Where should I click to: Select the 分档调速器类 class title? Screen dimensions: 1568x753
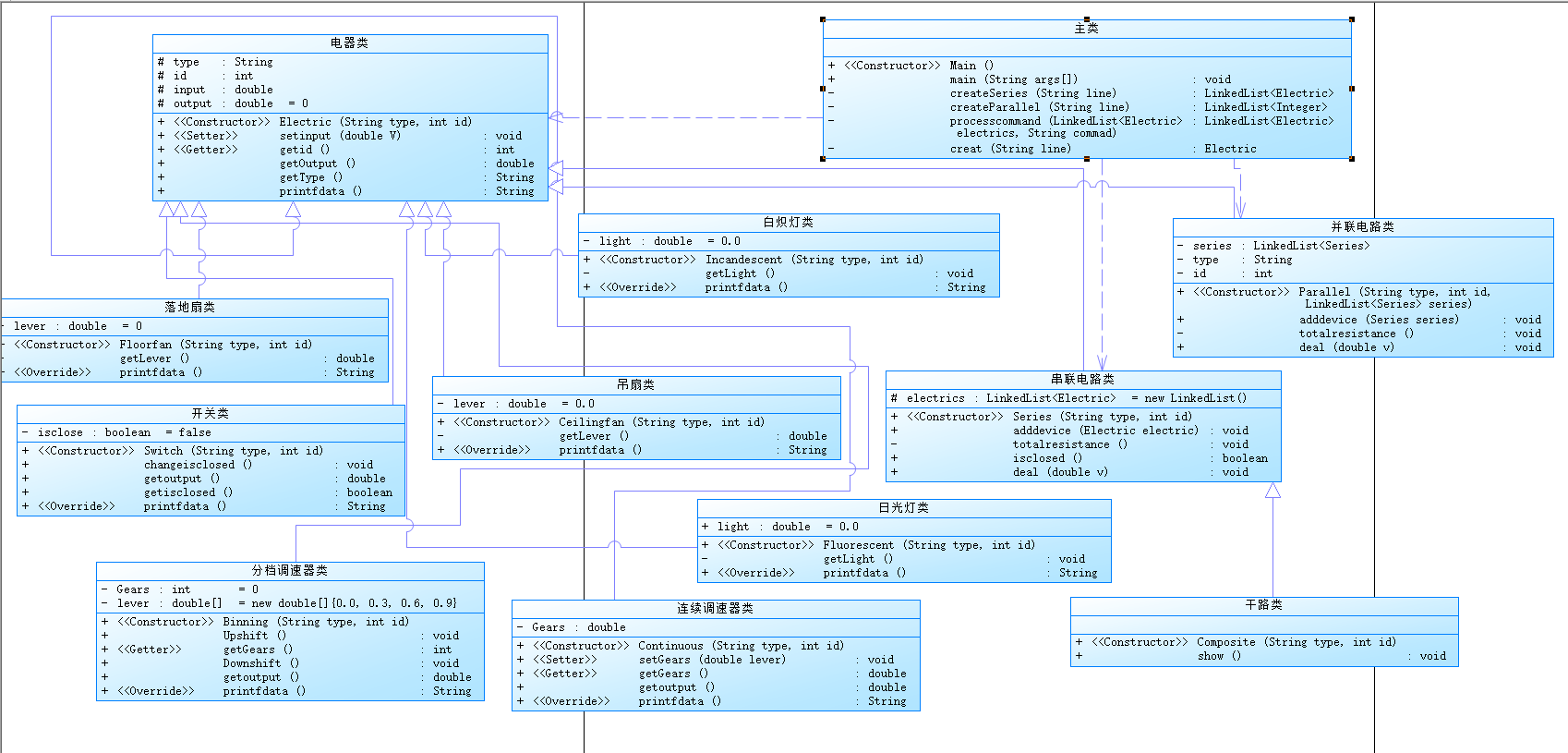pos(289,571)
